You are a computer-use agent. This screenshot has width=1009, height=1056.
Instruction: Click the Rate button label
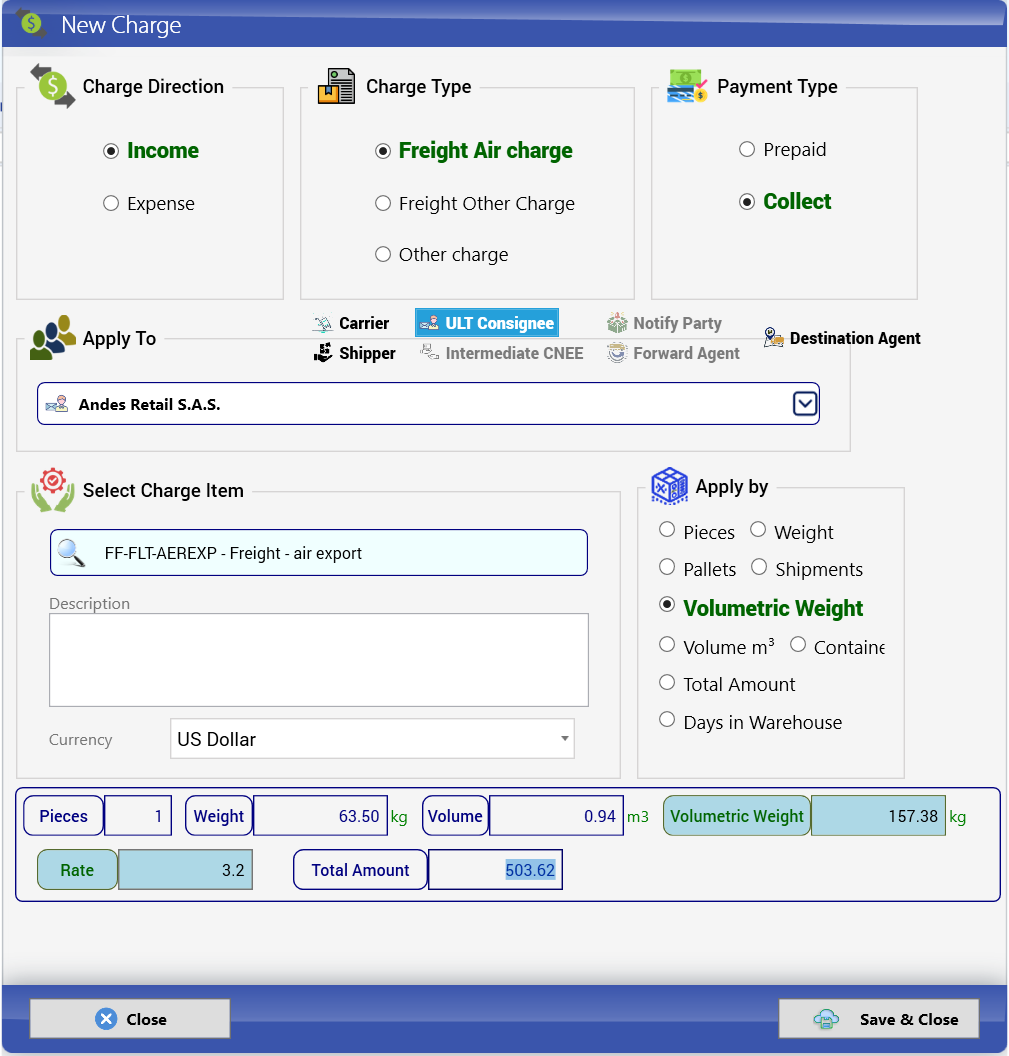pos(77,870)
